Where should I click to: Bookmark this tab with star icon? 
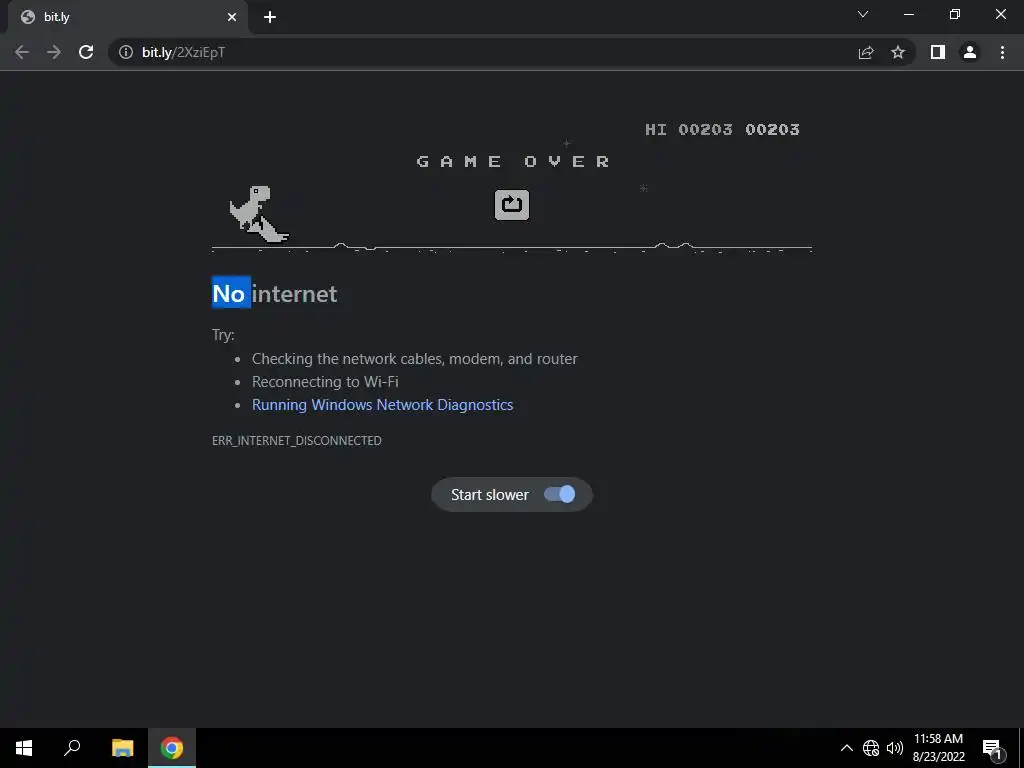pyautogui.click(x=898, y=52)
